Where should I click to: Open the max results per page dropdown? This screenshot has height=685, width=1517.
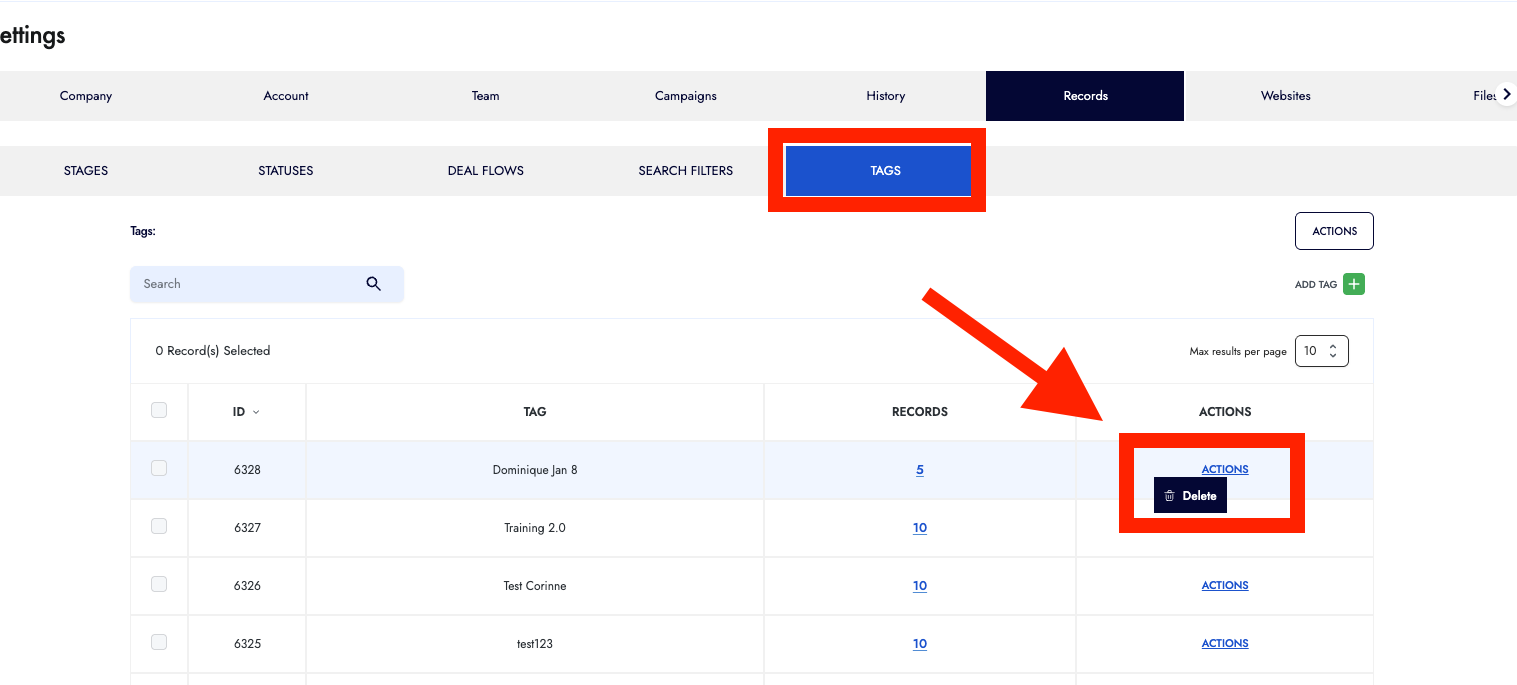(x=1321, y=351)
